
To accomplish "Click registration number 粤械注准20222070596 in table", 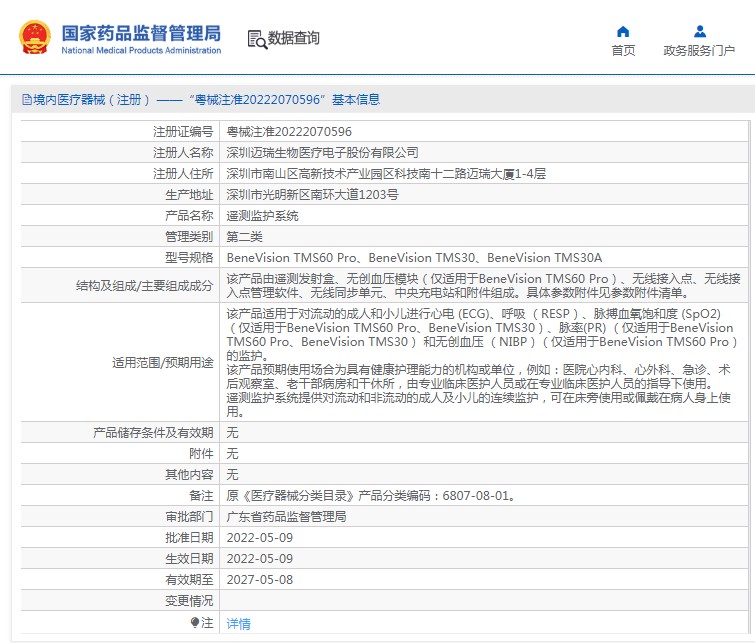I will (x=289, y=131).
